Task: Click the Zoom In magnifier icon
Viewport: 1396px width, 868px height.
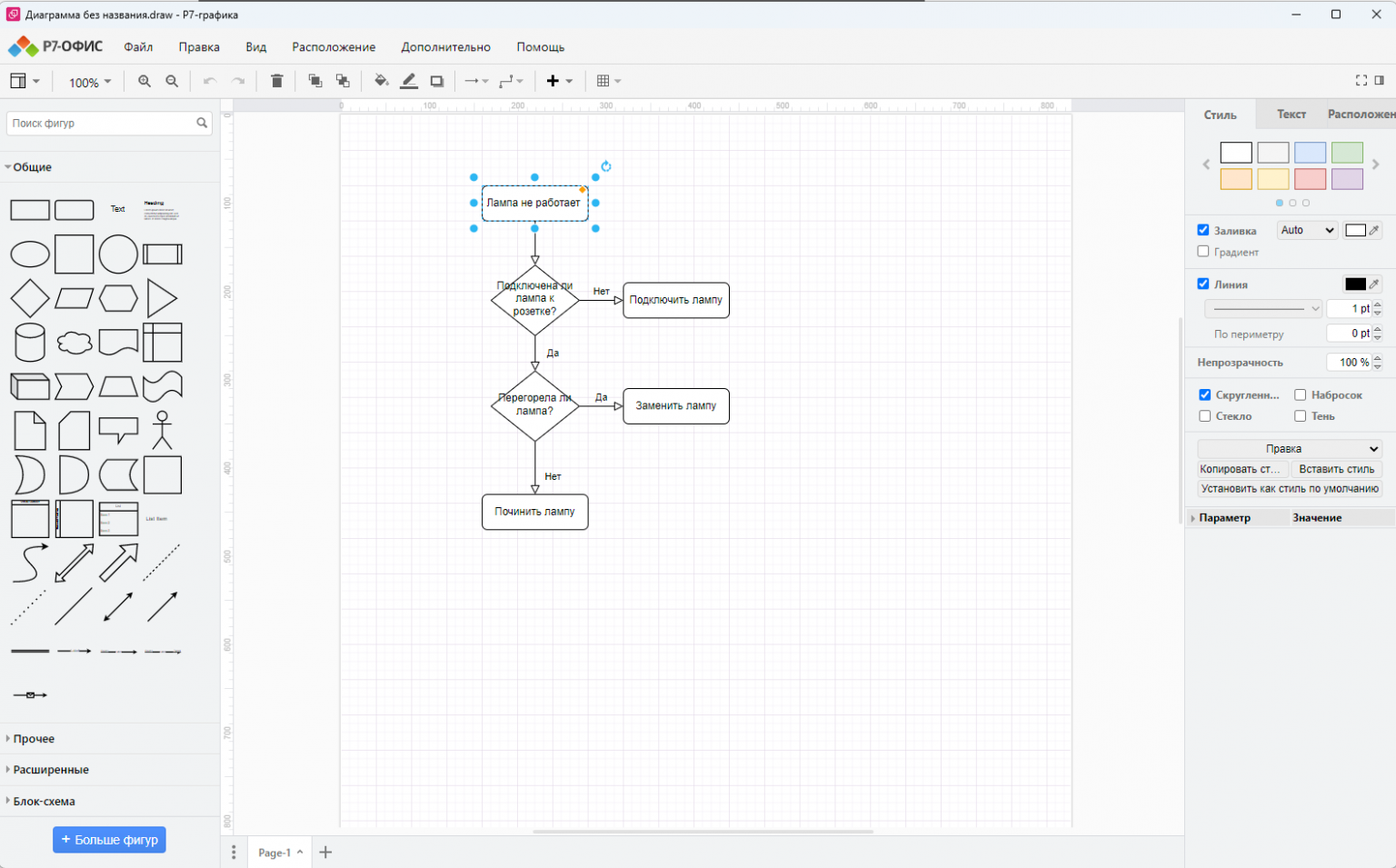Action: pyautogui.click(x=145, y=81)
